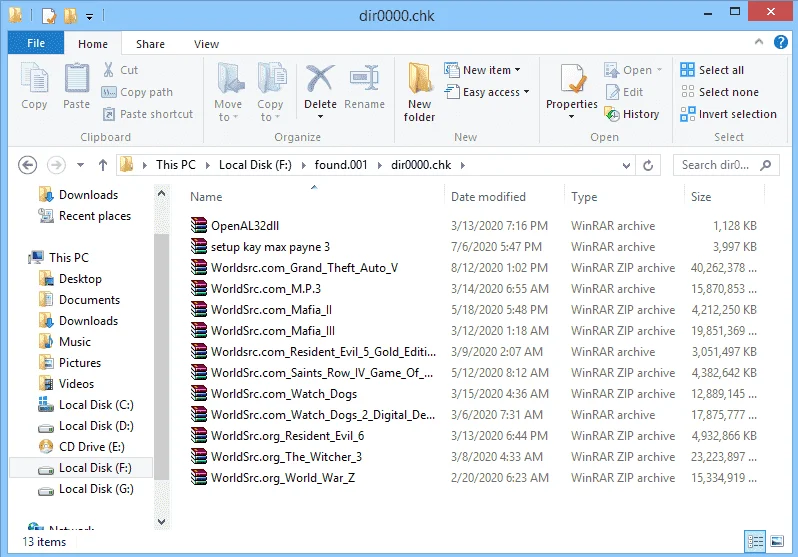Viewport: 798px width, 557px height.
Task: Click This PC in the address bar
Action: 176,165
